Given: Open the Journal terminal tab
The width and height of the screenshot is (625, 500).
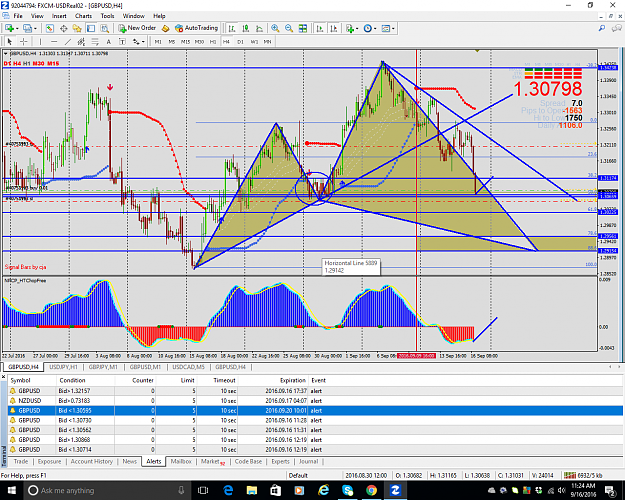Looking at the screenshot, I should click(x=309, y=461).
